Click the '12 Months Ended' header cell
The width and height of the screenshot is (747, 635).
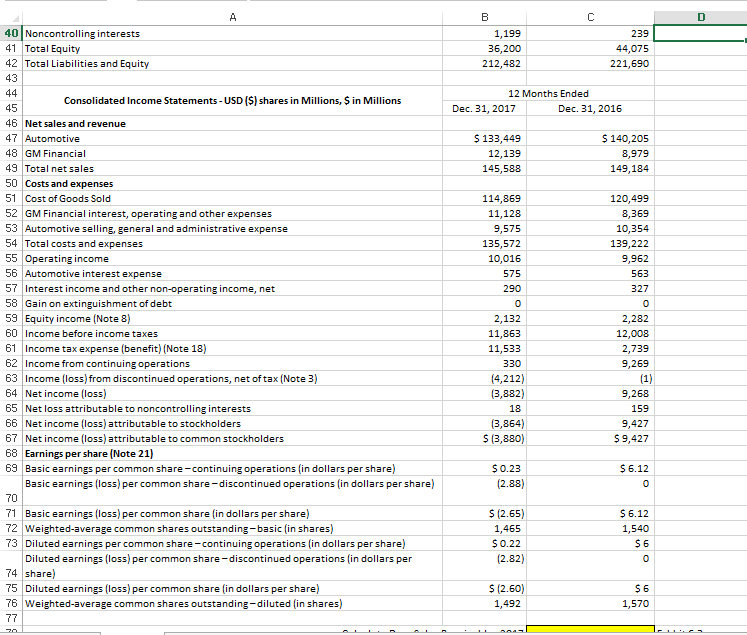[x=548, y=93]
